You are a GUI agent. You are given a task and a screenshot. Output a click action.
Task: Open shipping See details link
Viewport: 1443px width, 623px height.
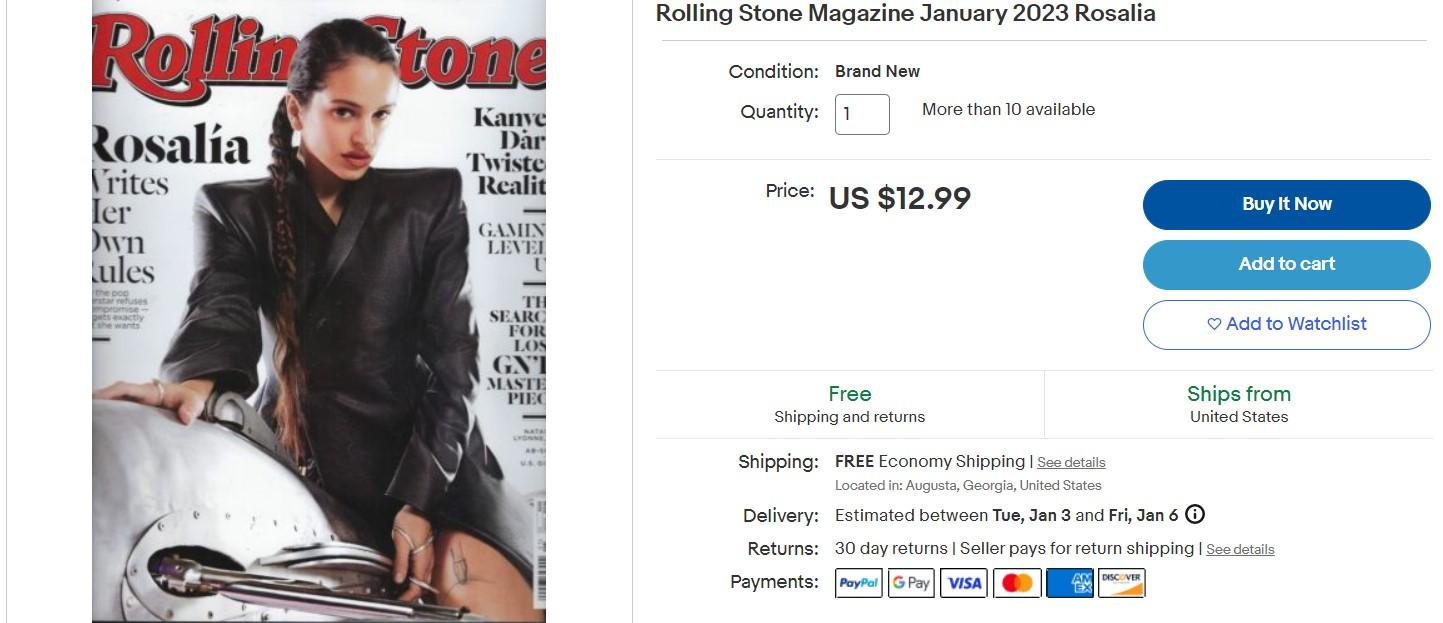click(x=1071, y=462)
